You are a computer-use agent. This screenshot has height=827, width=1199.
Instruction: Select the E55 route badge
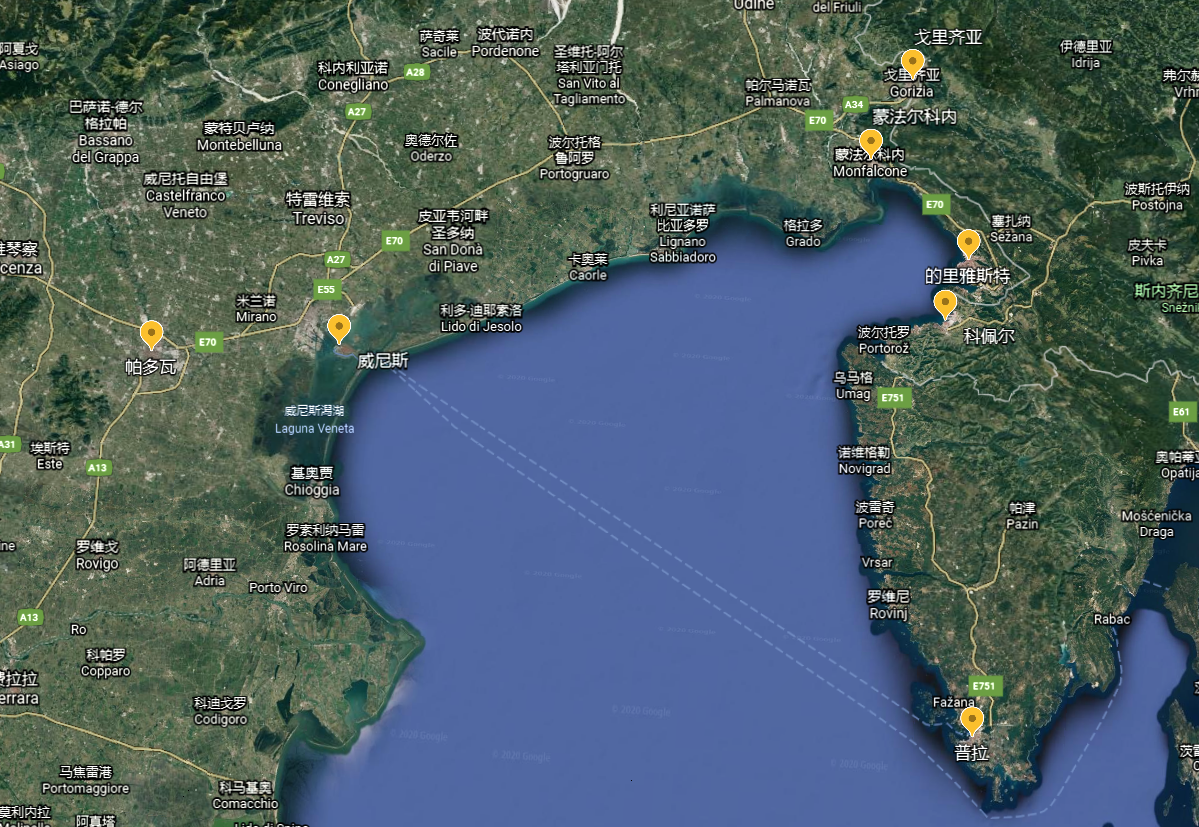point(327,290)
